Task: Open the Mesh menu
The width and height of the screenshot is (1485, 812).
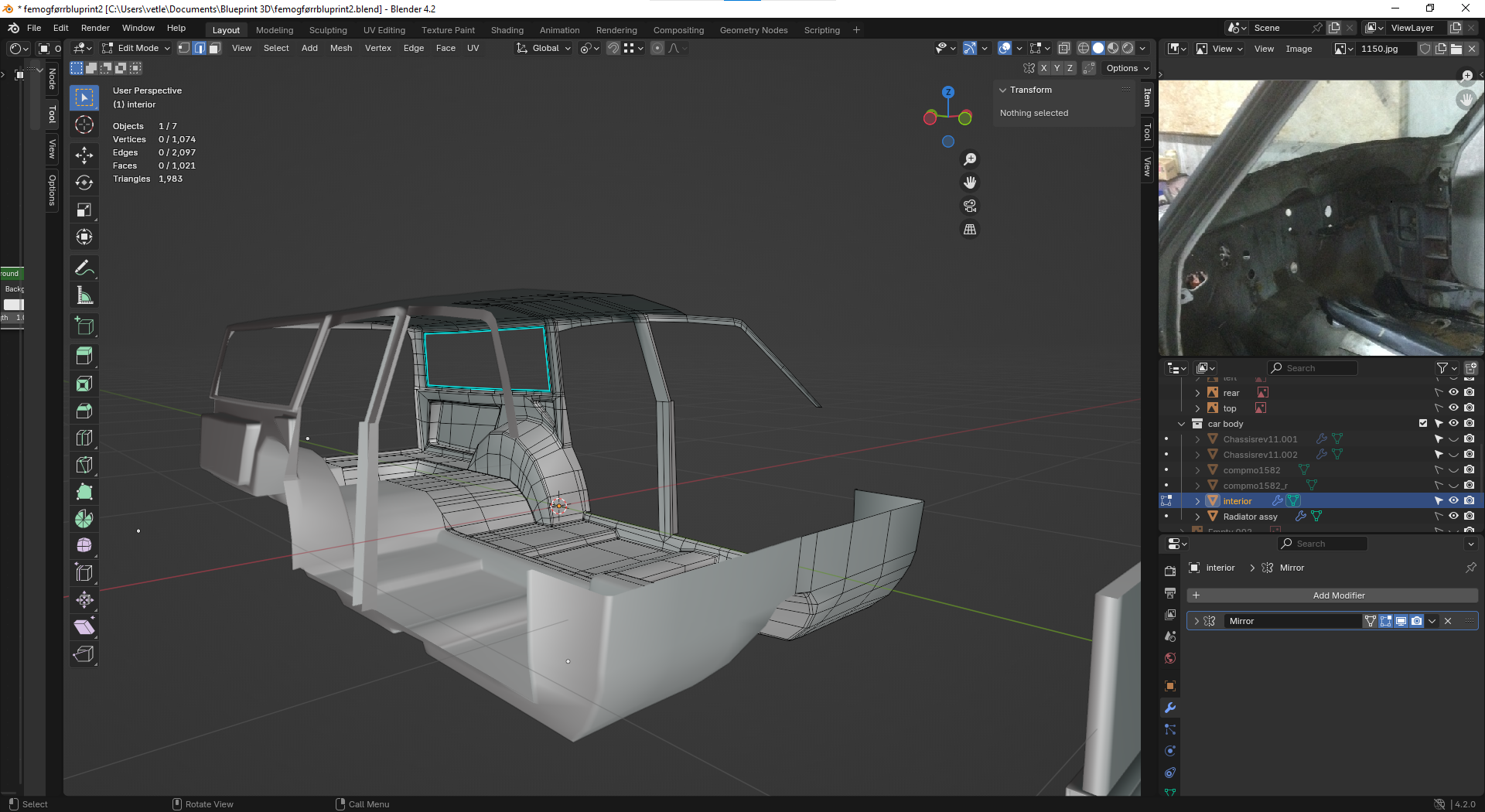Action: pos(340,48)
